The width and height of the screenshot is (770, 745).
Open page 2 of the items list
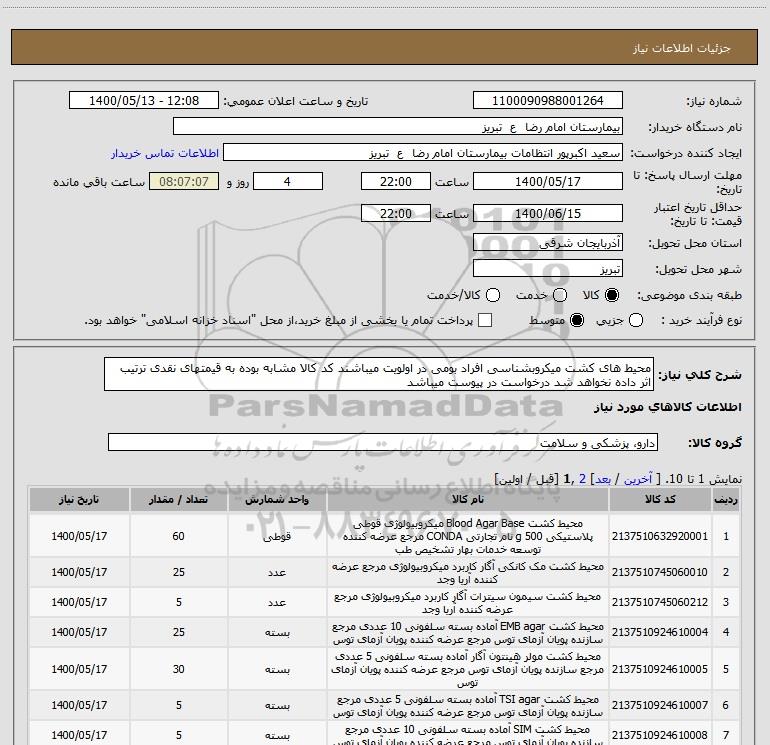pyautogui.click(x=582, y=479)
